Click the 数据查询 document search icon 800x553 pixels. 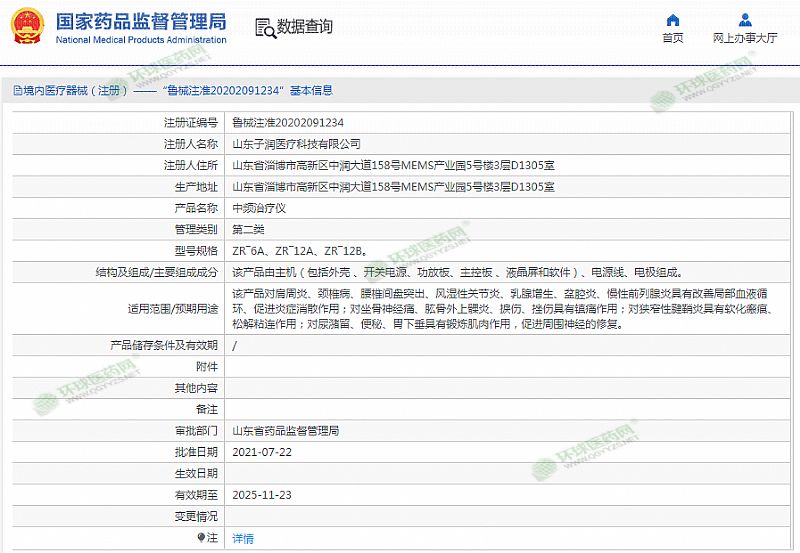pyautogui.click(x=263, y=27)
